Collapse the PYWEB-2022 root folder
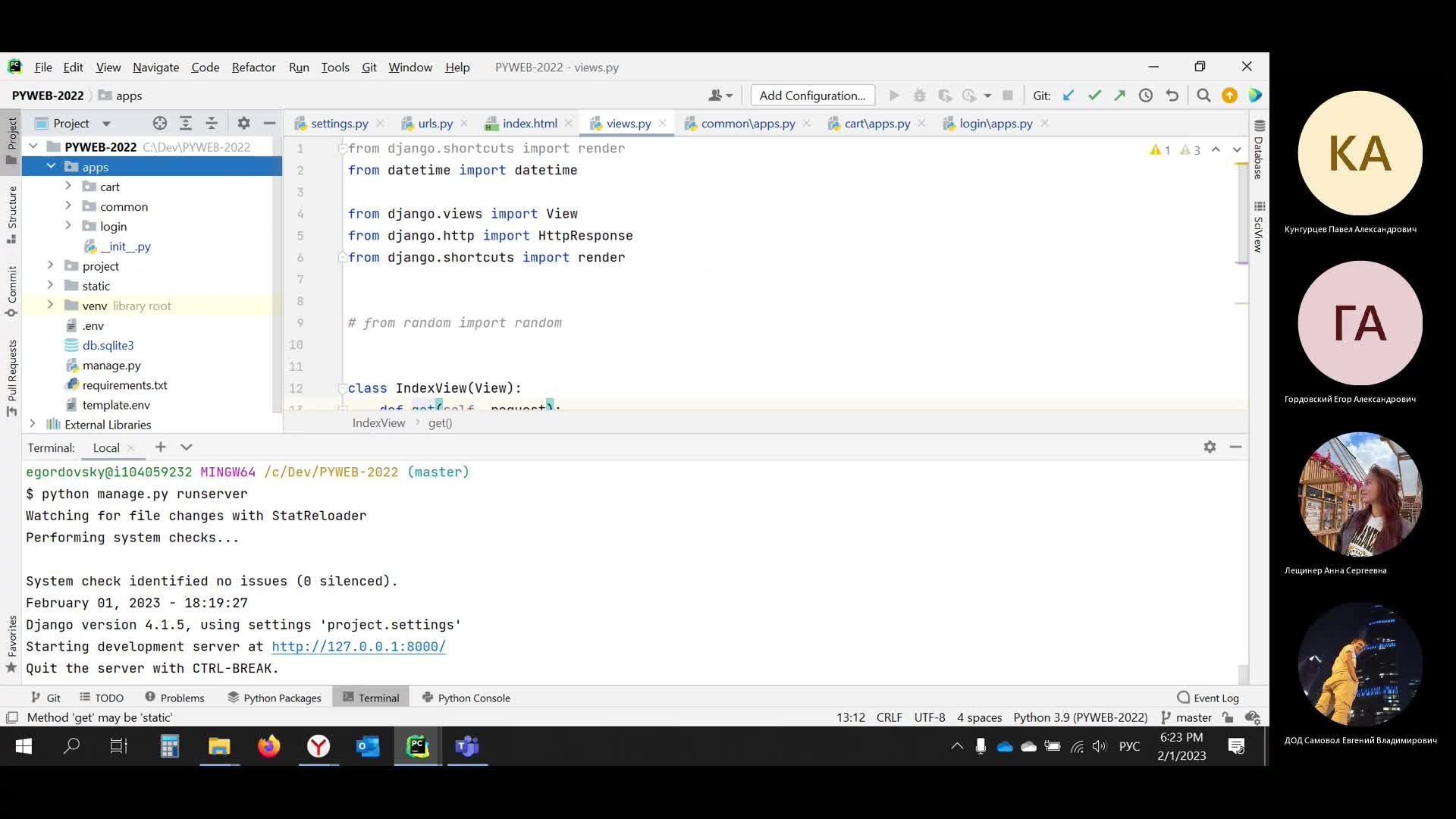 [x=33, y=146]
